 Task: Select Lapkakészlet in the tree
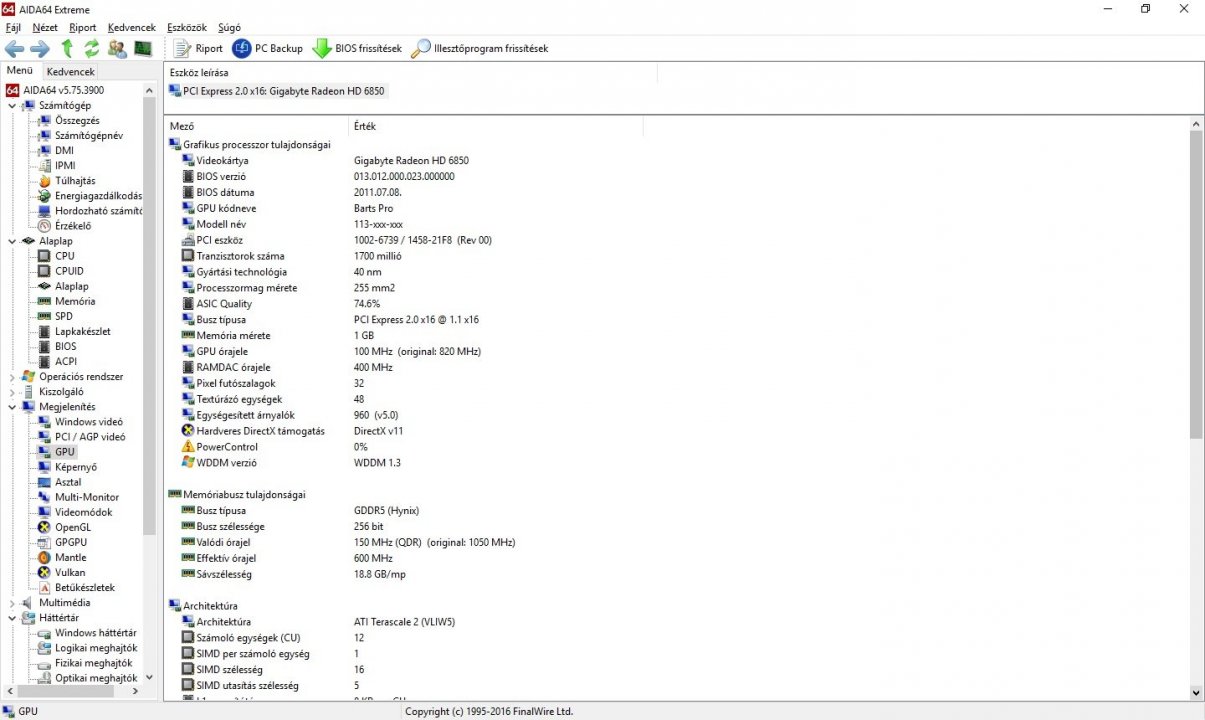(x=82, y=331)
